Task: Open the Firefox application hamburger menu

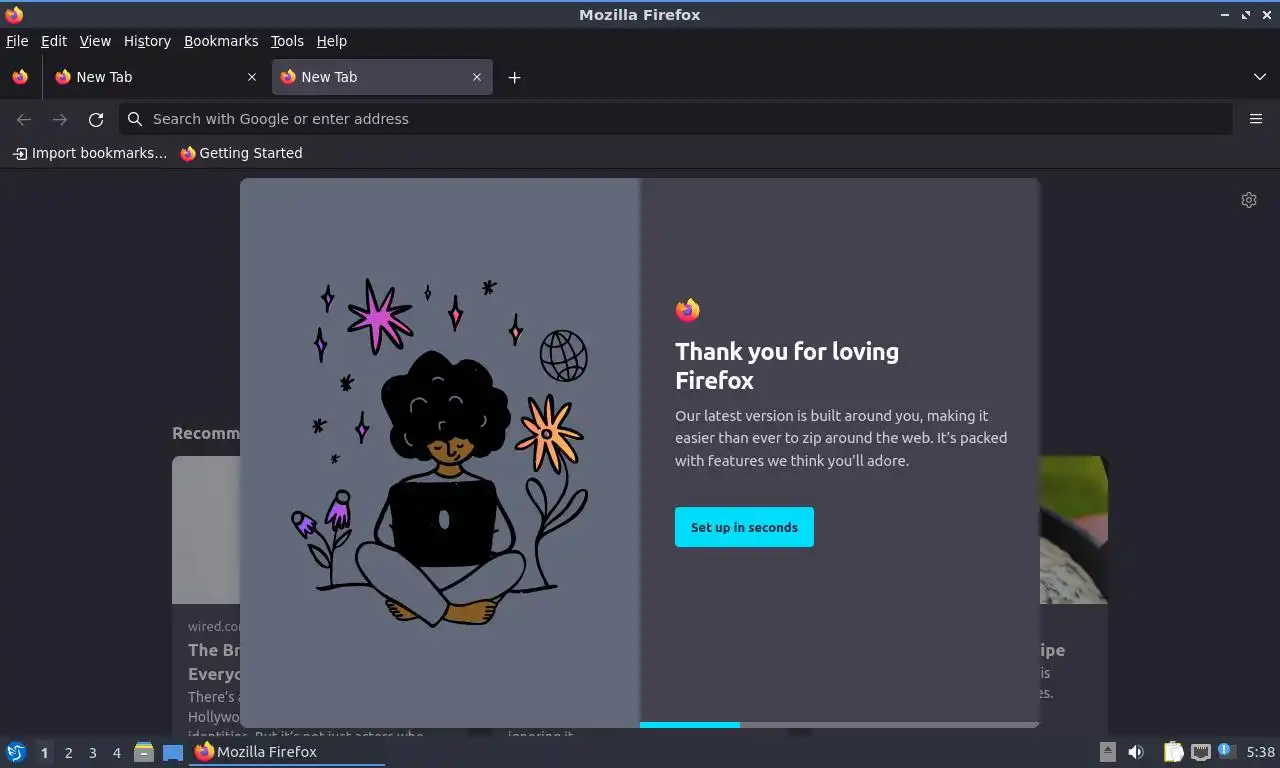Action: (x=1256, y=119)
